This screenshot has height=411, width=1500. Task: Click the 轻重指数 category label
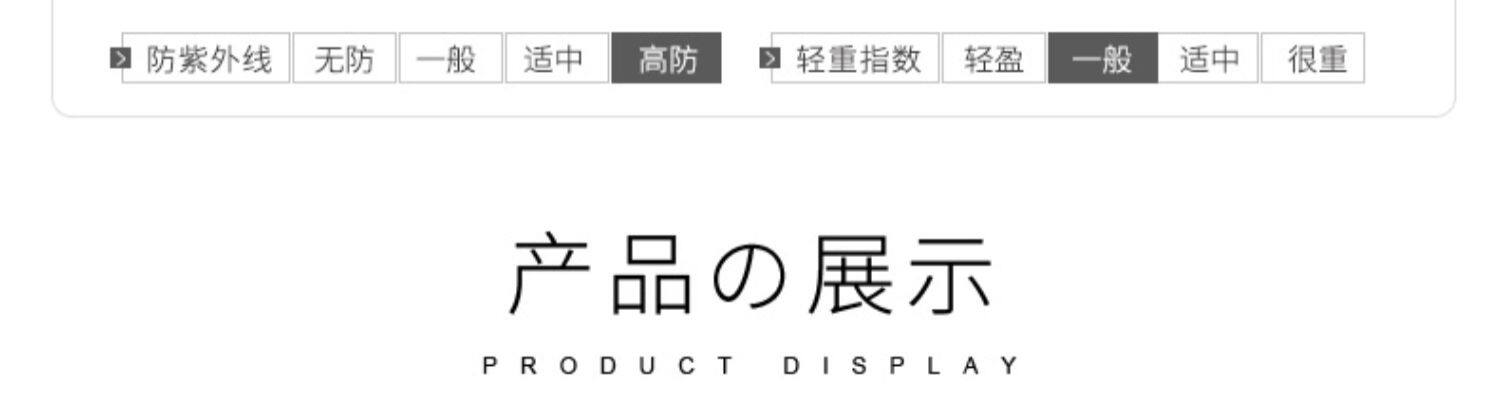(x=859, y=60)
